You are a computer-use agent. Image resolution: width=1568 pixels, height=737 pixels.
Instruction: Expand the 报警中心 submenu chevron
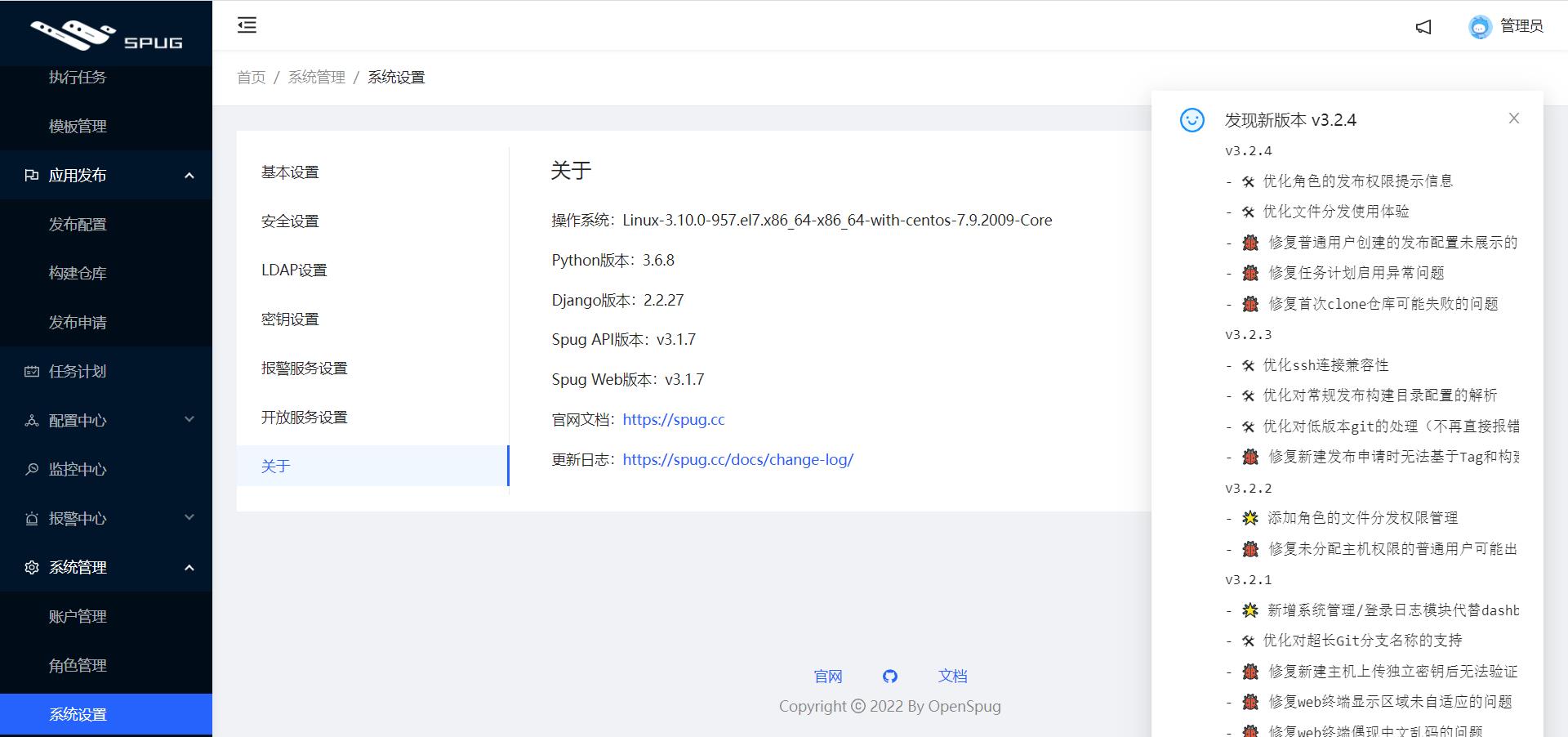[189, 518]
